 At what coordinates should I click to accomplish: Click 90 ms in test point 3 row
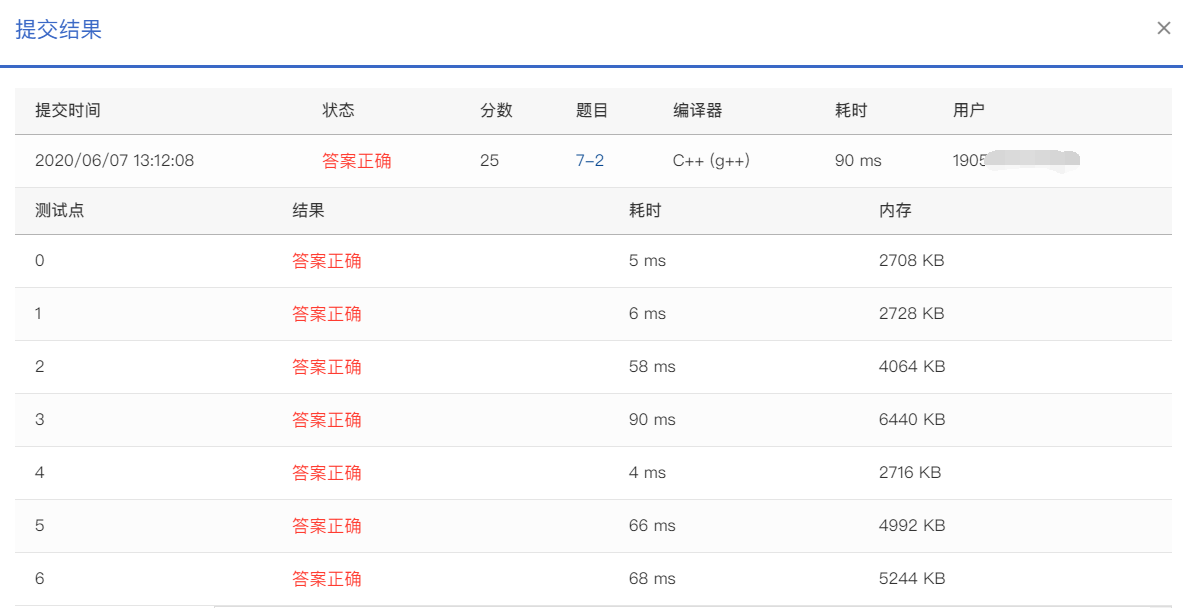(x=652, y=419)
